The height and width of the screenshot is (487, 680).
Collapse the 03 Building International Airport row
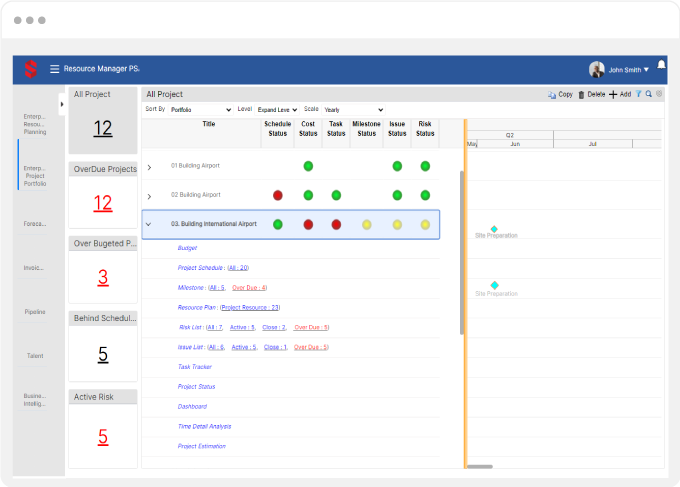click(x=148, y=224)
